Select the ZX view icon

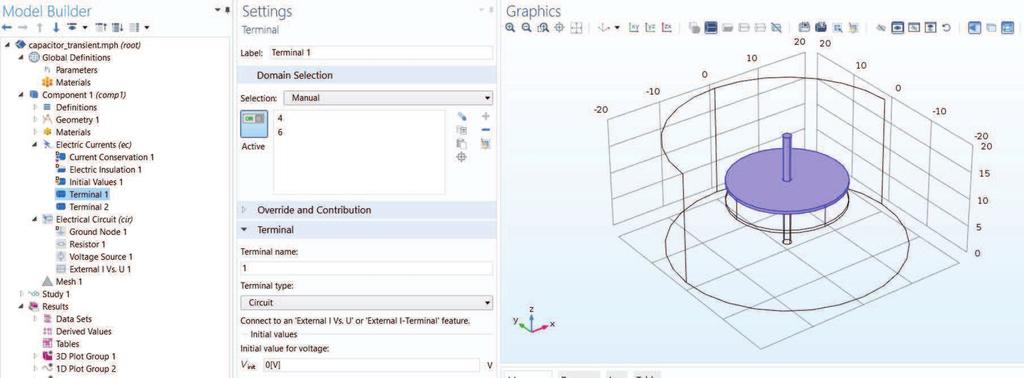pos(666,27)
